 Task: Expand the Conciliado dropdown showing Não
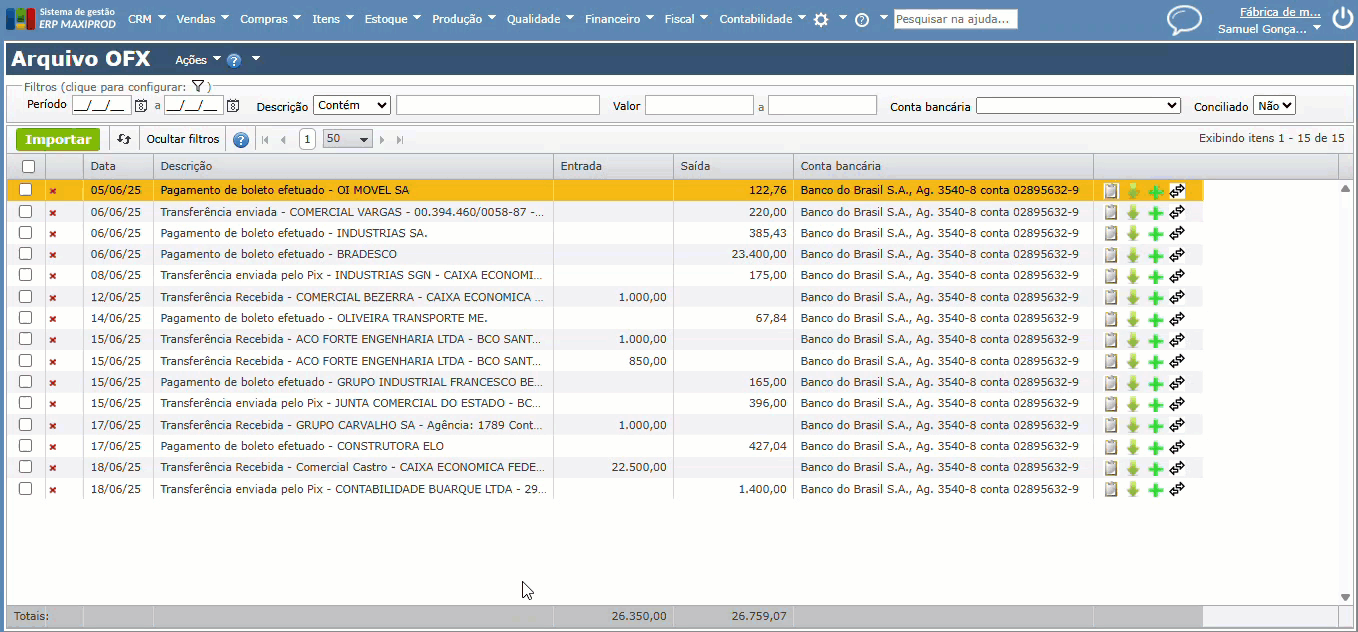(1273, 105)
